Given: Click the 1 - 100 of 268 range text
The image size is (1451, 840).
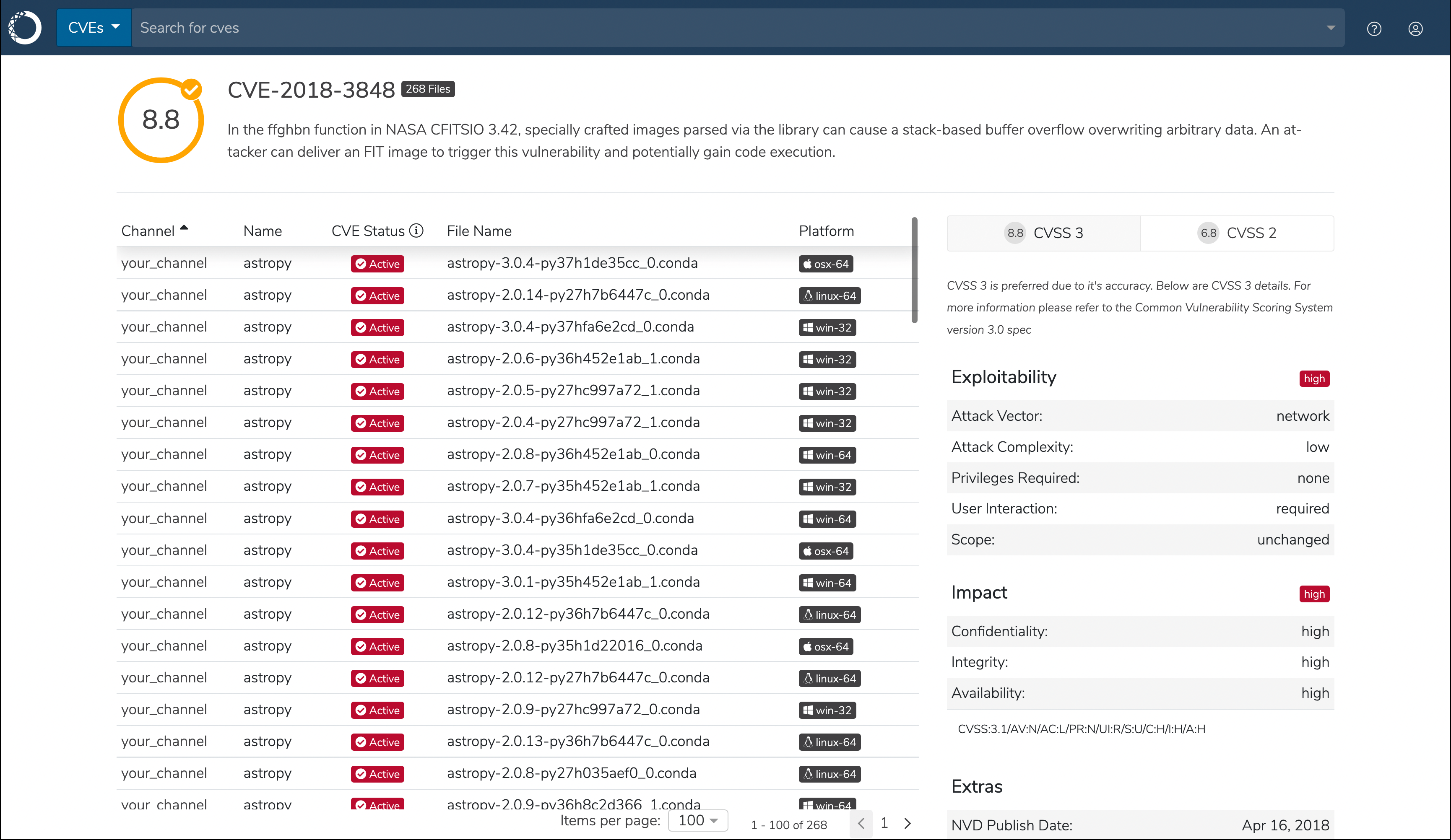Looking at the screenshot, I should tap(789, 825).
